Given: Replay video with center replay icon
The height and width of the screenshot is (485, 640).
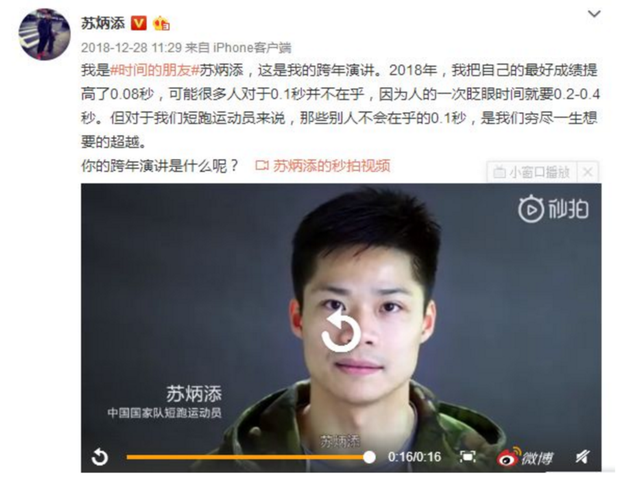Looking at the screenshot, I should coord(341,331).
